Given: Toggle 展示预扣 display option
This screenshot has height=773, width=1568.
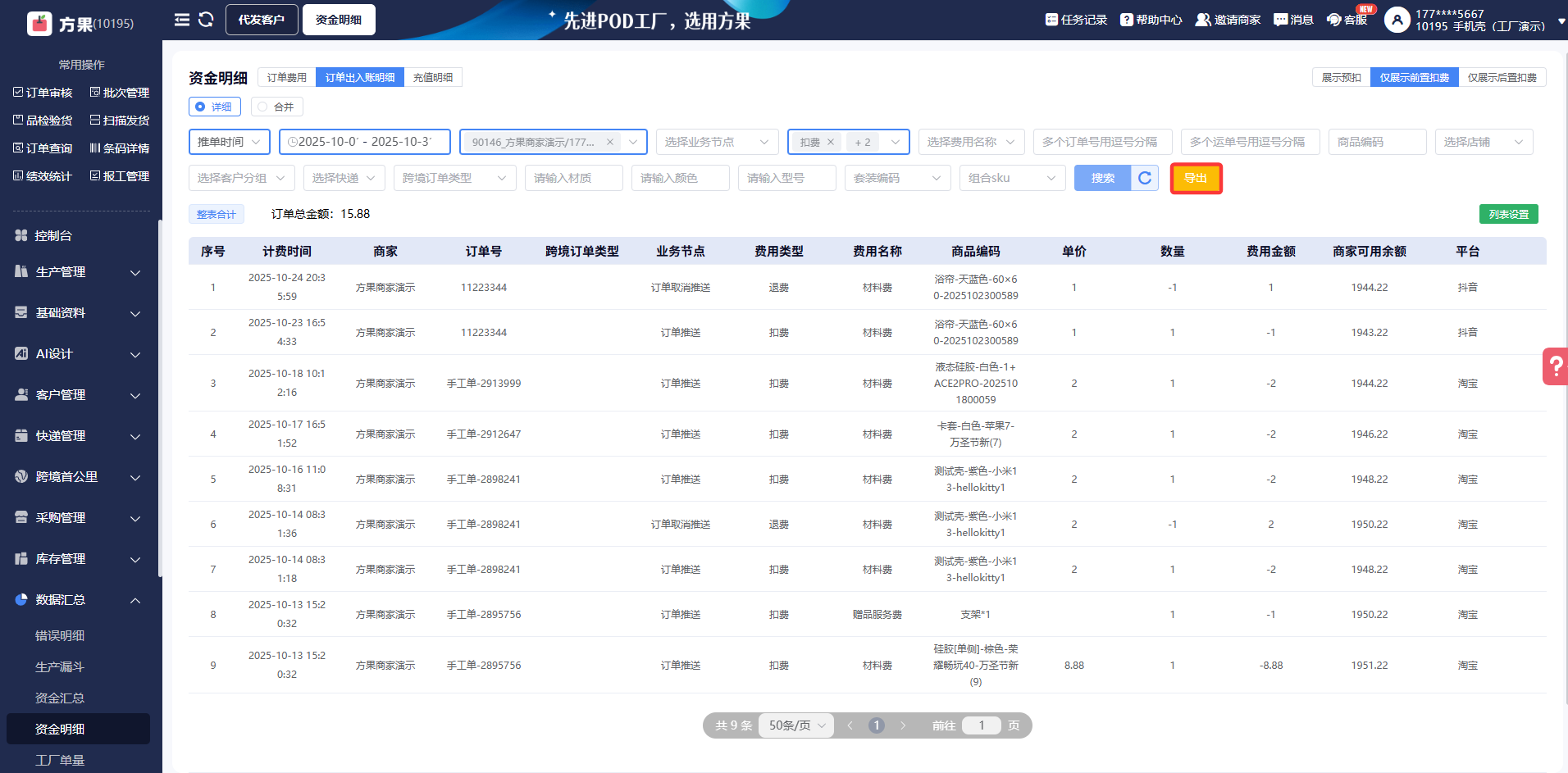Looking at the screenshot, I should 1341,77.
